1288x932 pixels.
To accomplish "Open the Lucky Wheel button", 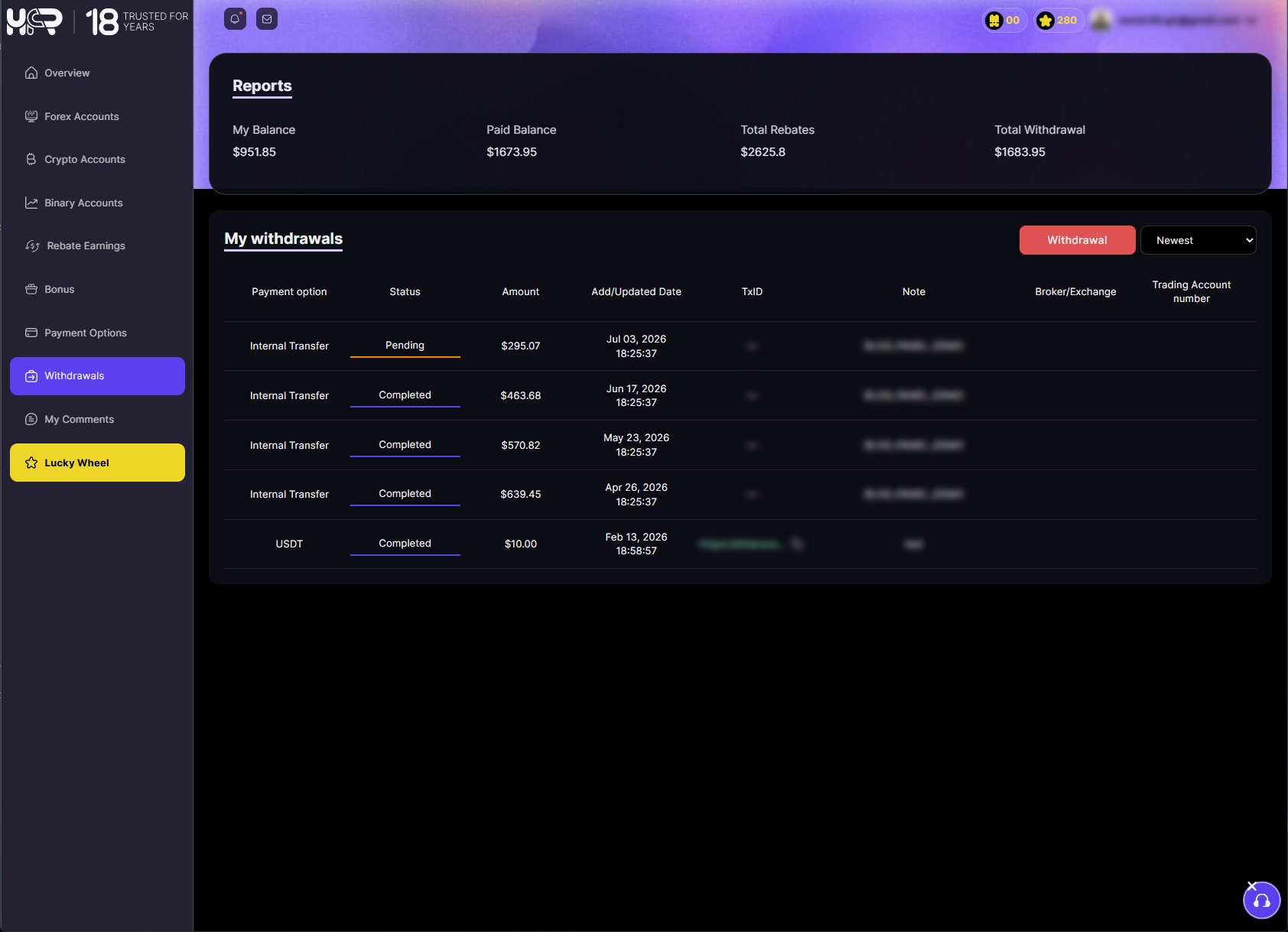I will 97,463.
